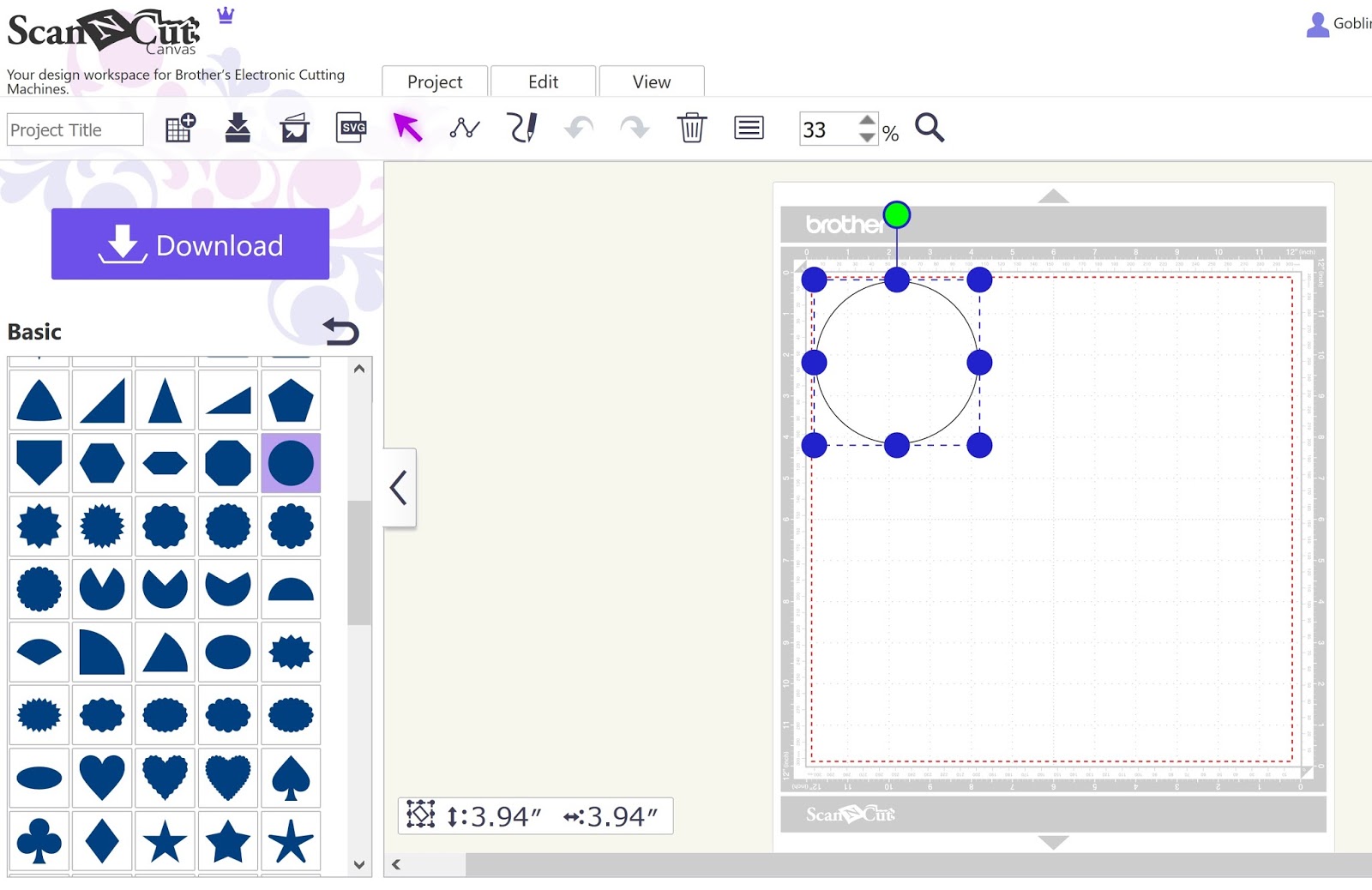Open the View menu
This screenshot has height=890, width=1372.
[652, 81]
